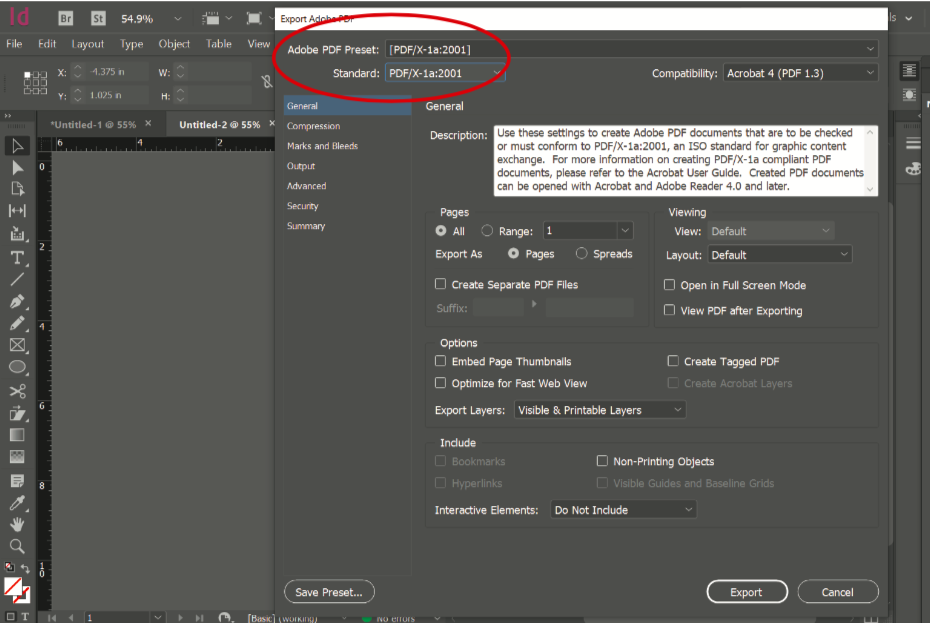Select the Type tool in toolbar
This screenshot has width=930, height=623.
click(x=17, y=257)
